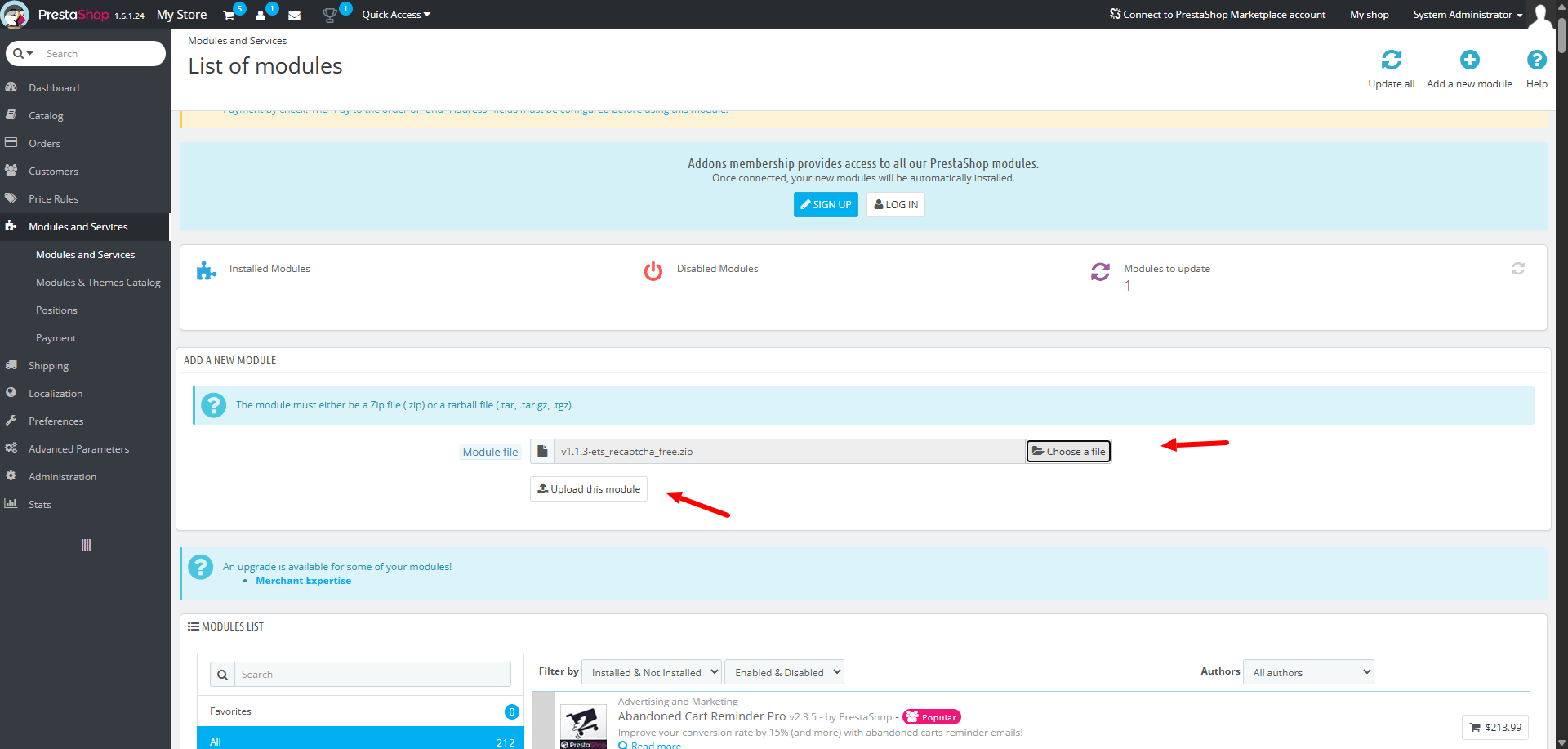Click the Installed Modules puzzle icon
Viewport: 1568px width, 749px height.
pos(207,271)
